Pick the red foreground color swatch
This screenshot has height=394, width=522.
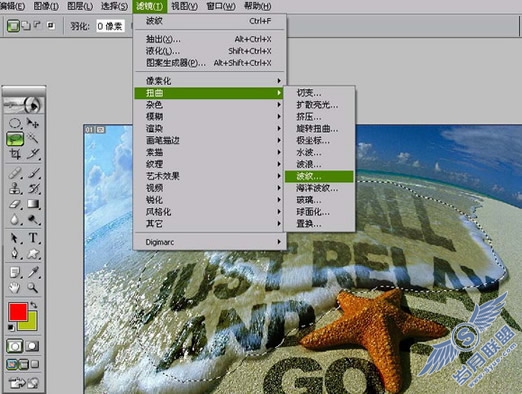(17, 312)
